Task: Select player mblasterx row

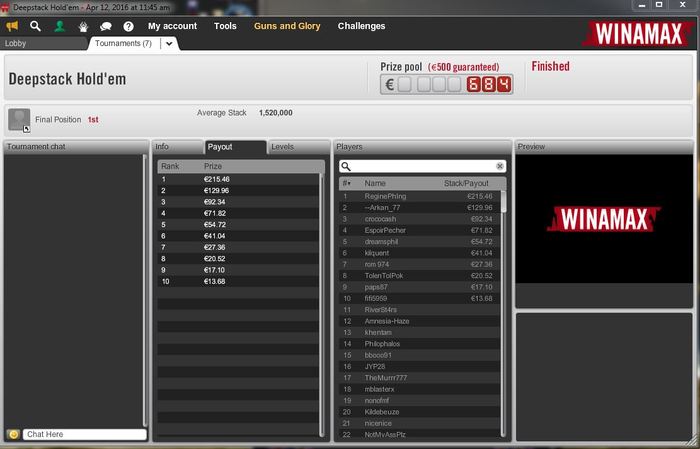Action: (x=420, y=389)
